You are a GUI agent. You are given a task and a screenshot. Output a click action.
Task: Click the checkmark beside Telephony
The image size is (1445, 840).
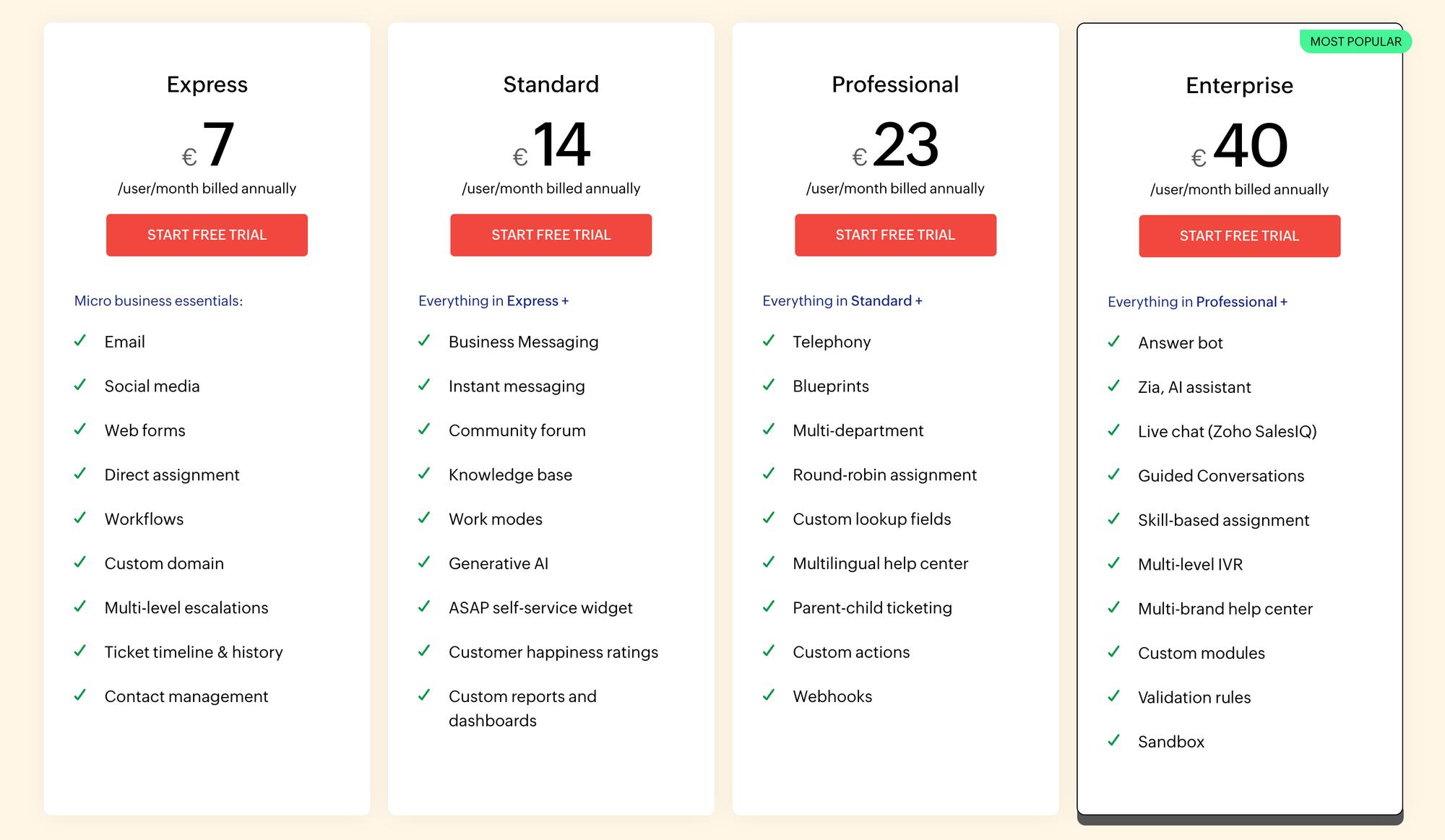tap(769, 341)
